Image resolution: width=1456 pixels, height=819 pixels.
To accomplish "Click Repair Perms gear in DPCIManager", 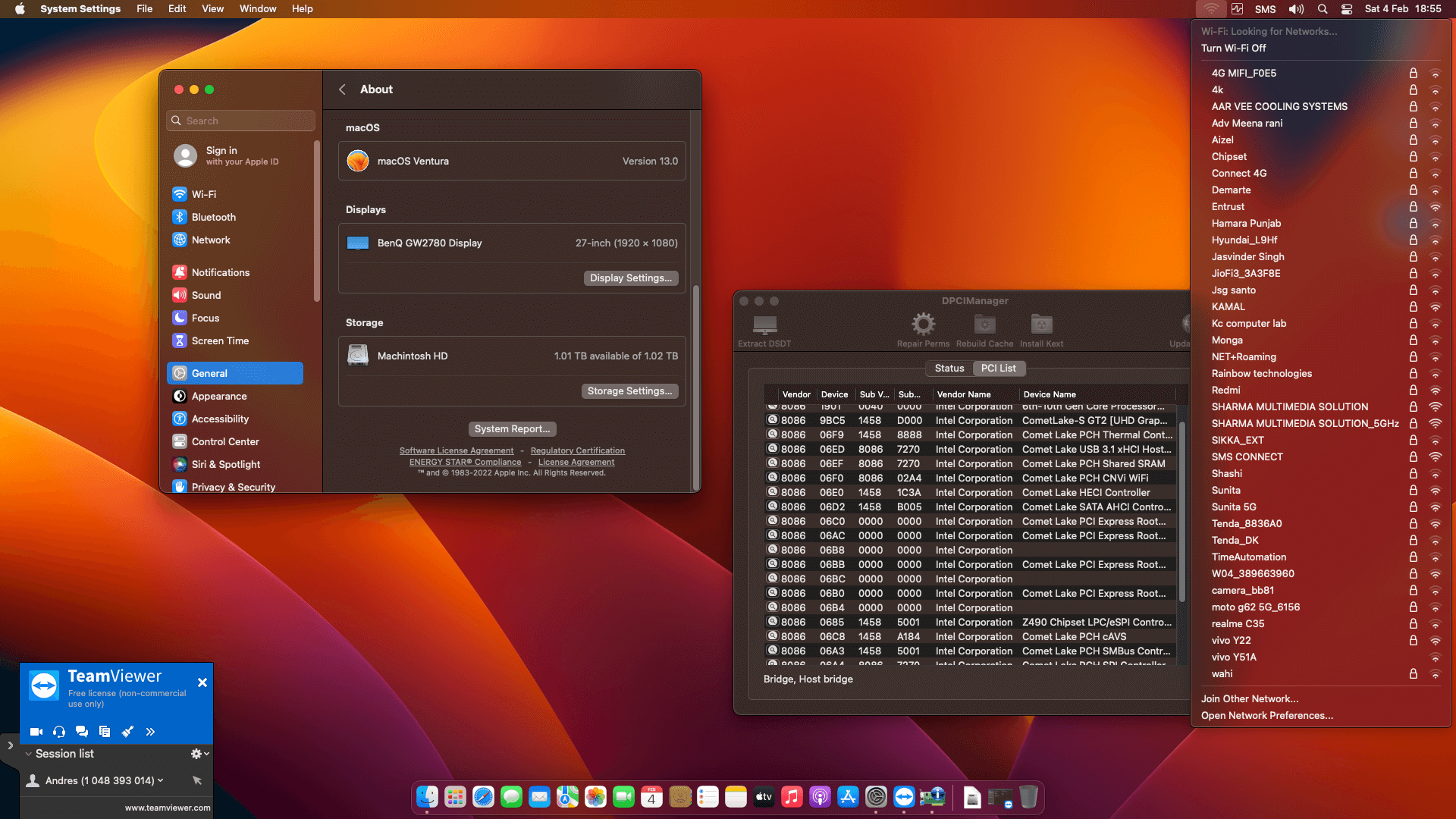I will [x=923, y=331].
